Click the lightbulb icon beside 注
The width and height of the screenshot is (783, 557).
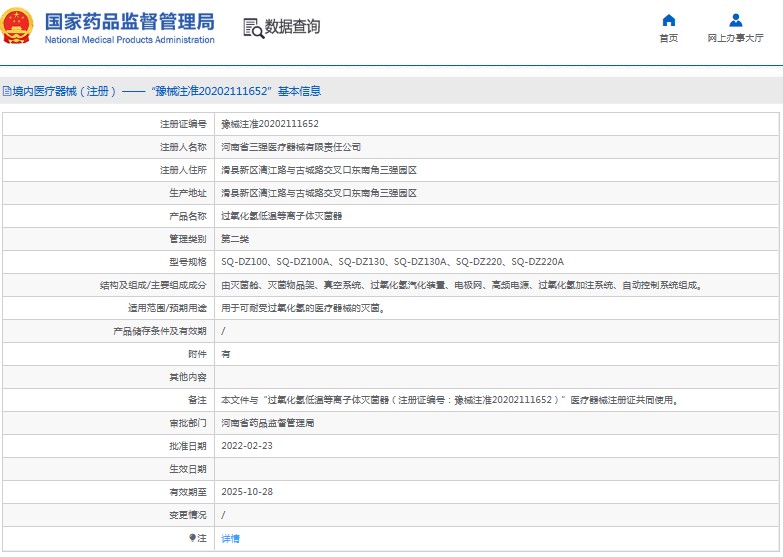pos(191,538)
